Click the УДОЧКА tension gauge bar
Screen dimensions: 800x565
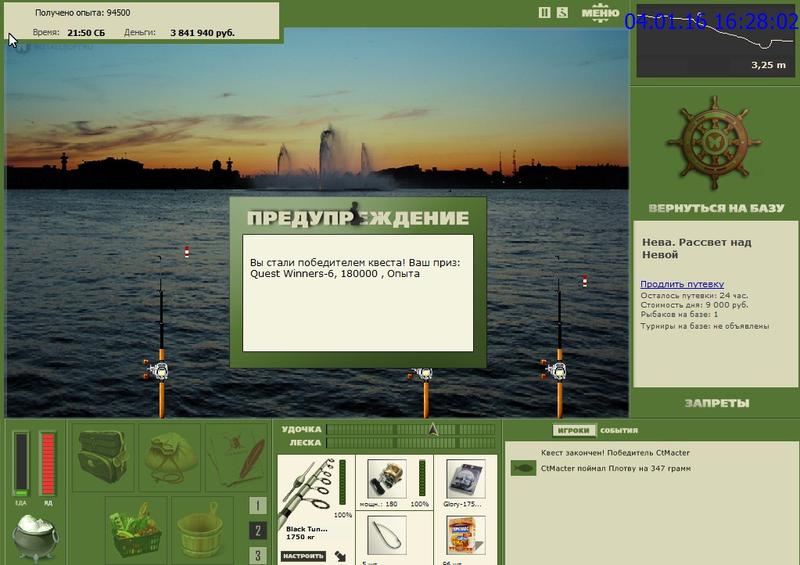tap(411, 429)
